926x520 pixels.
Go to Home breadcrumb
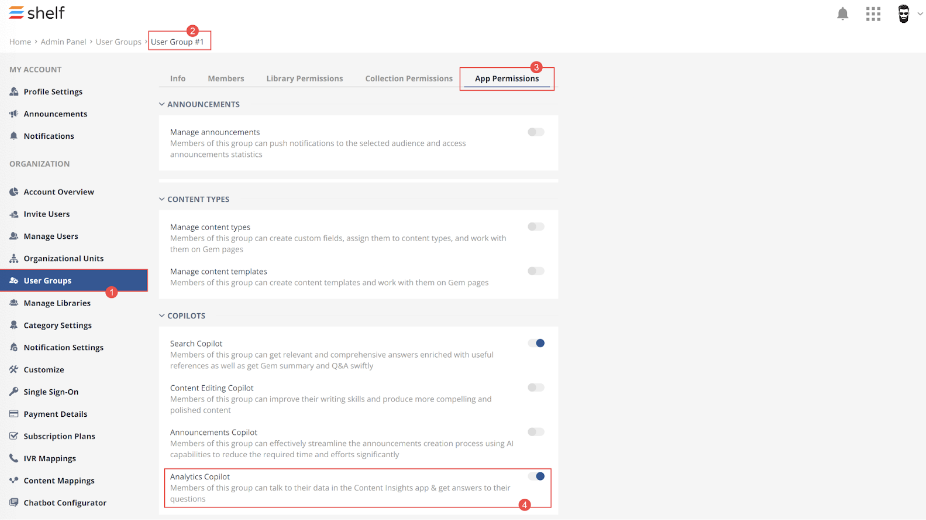click(x=20, y=42)
